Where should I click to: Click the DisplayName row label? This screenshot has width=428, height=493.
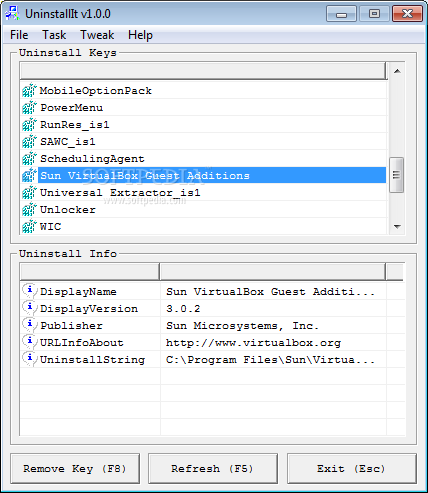click(x=78, y=292)
